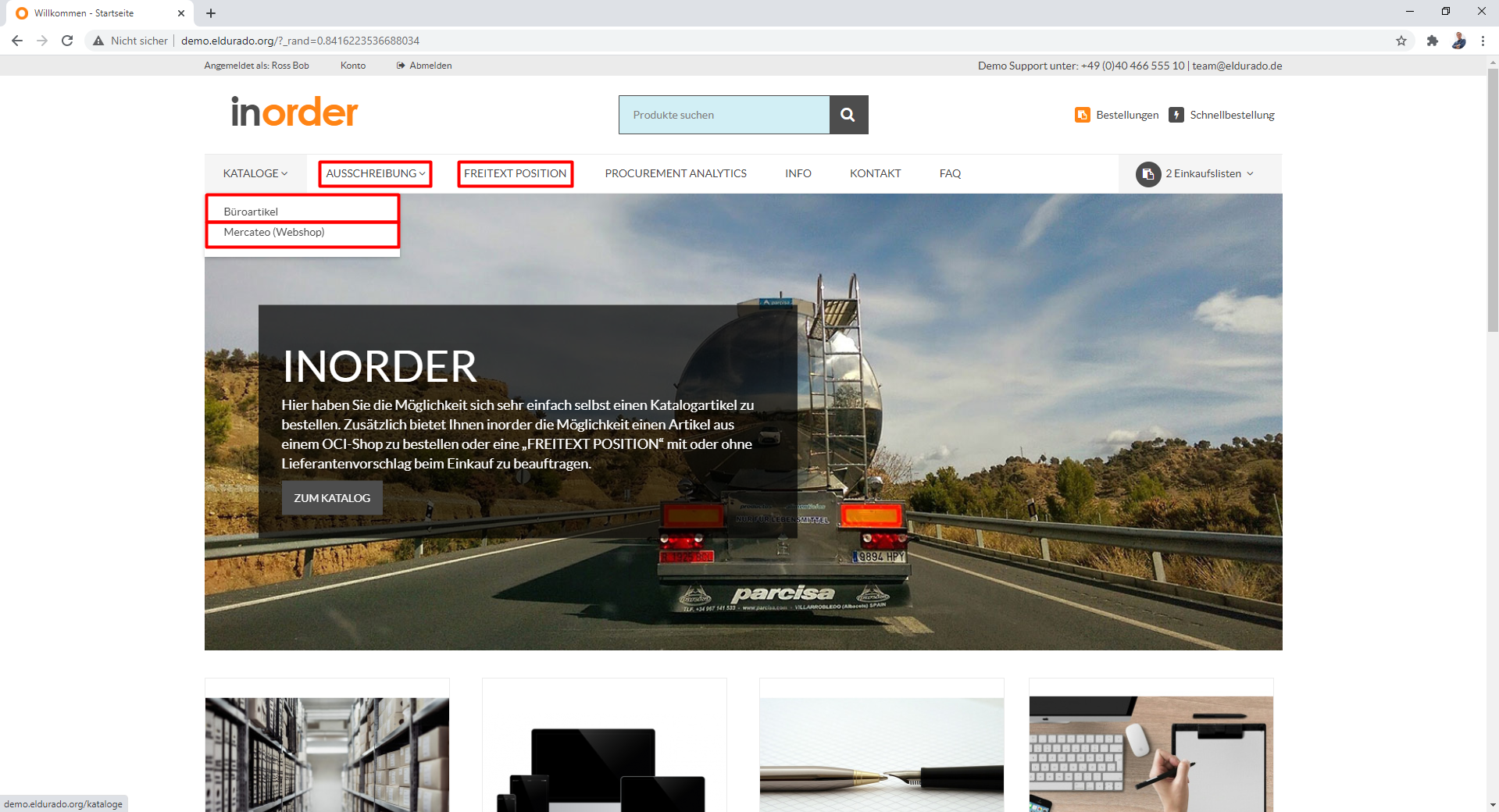This screenshot has width=1499, height=812.
Task: Select the Willkommen - Startseite tab
Action: pos(86,13)
